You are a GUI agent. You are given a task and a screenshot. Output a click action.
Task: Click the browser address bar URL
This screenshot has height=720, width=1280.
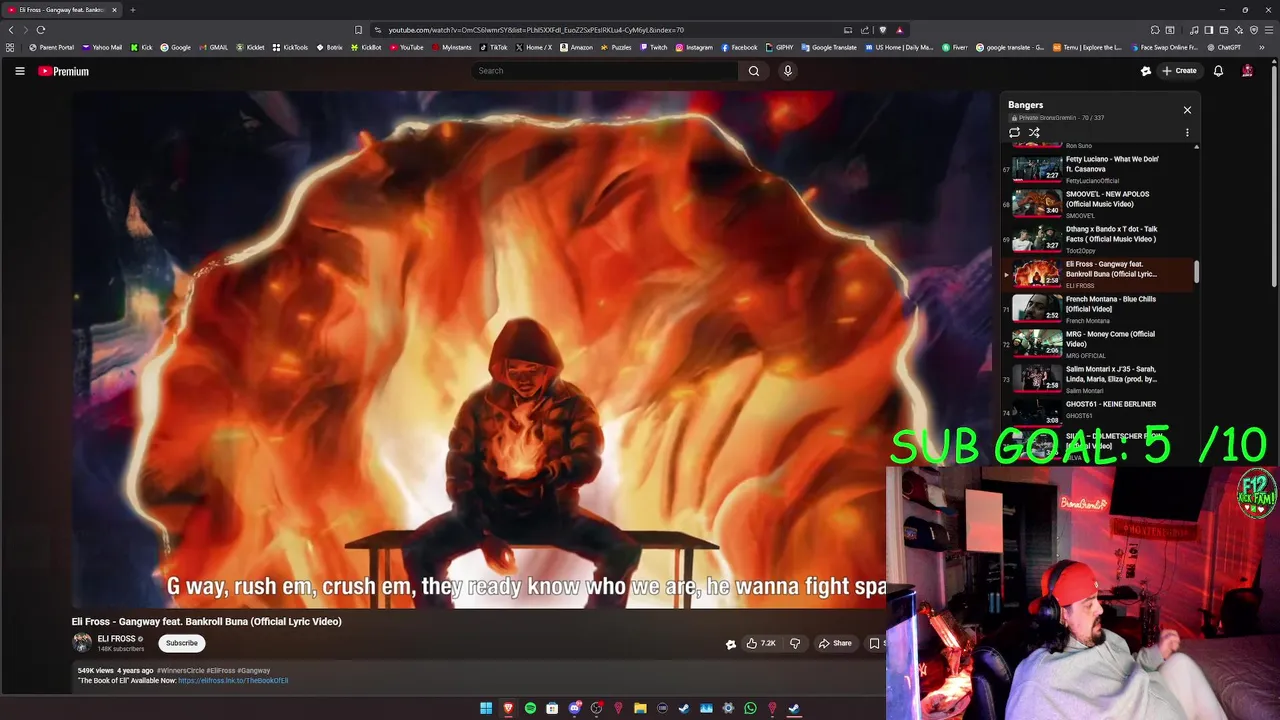[536, 30]
